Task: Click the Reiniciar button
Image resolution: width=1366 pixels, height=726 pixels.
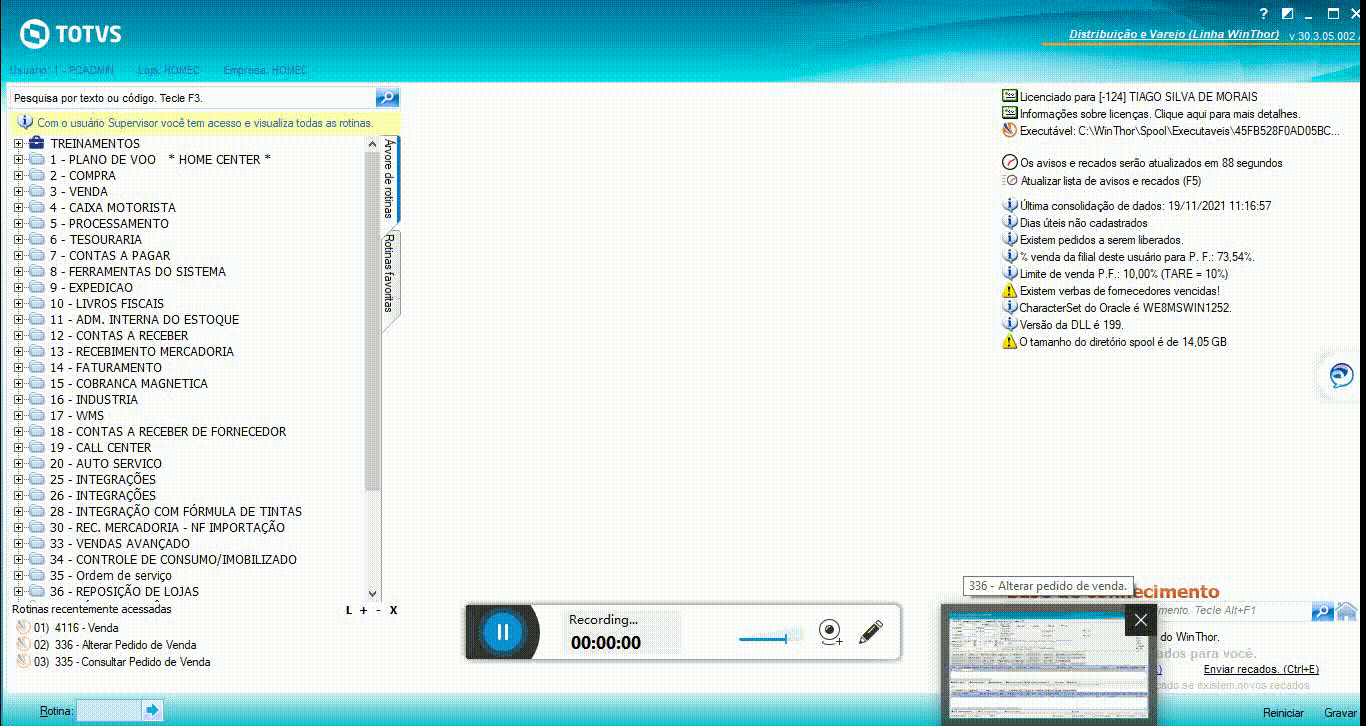Action: [1283, 713]
